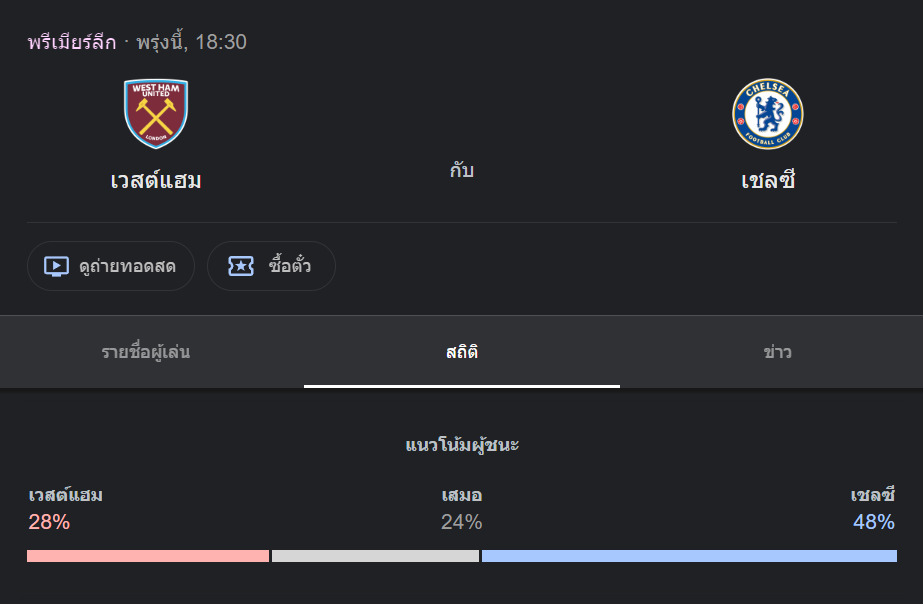Click the 24% draw percentage

click(x=462, y=522)
